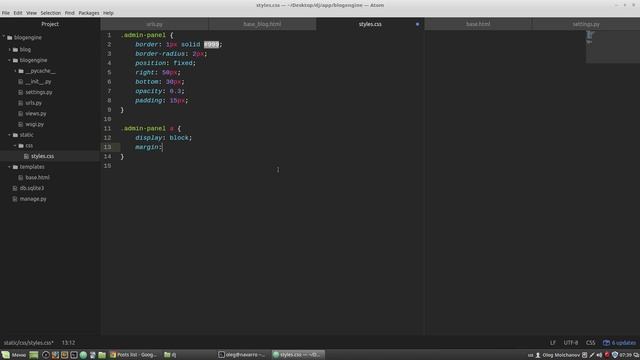
Task: Click the show desktop icon in taskbar
Action: tap(33, 355)
